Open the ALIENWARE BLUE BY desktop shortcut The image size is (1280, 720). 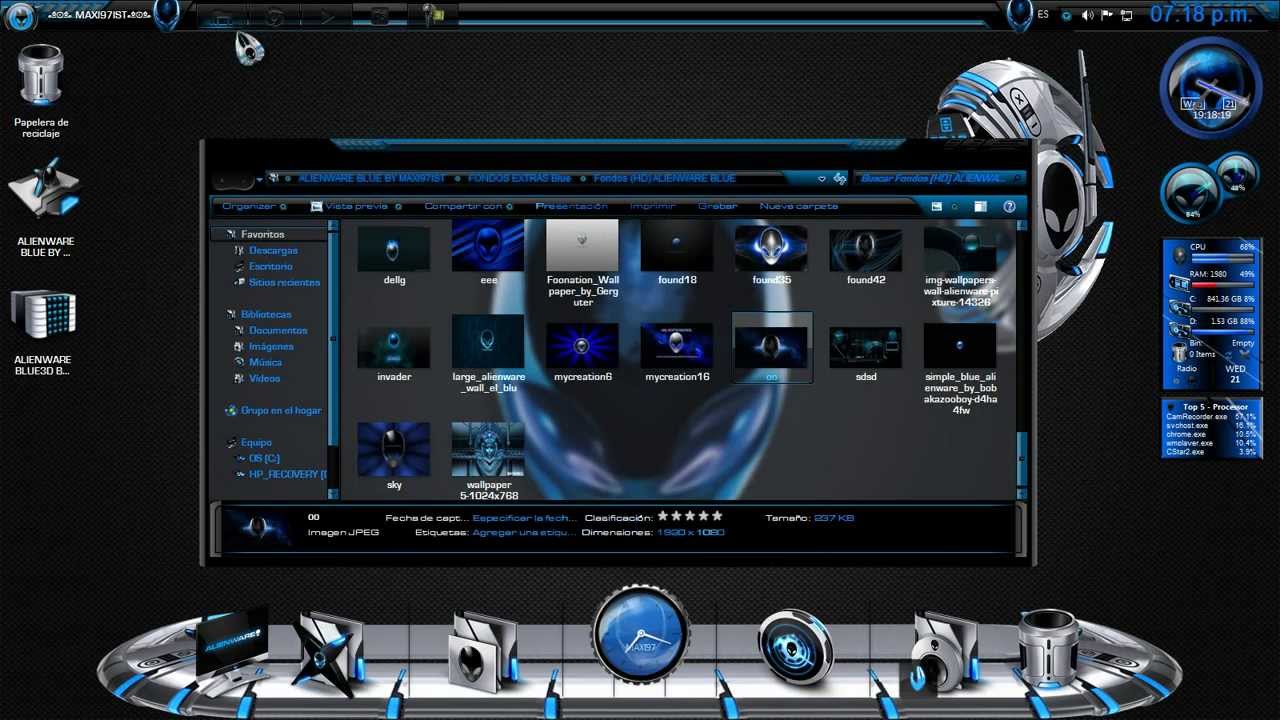[45, 207]
